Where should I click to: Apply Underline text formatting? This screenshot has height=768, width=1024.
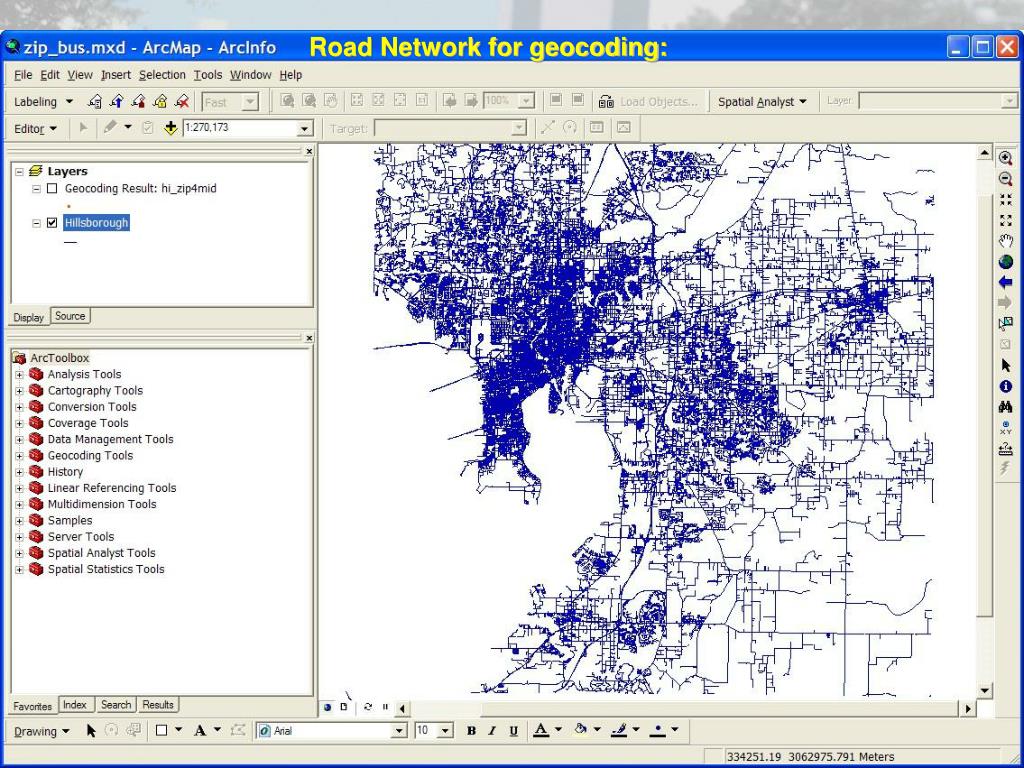coord(514,731)
